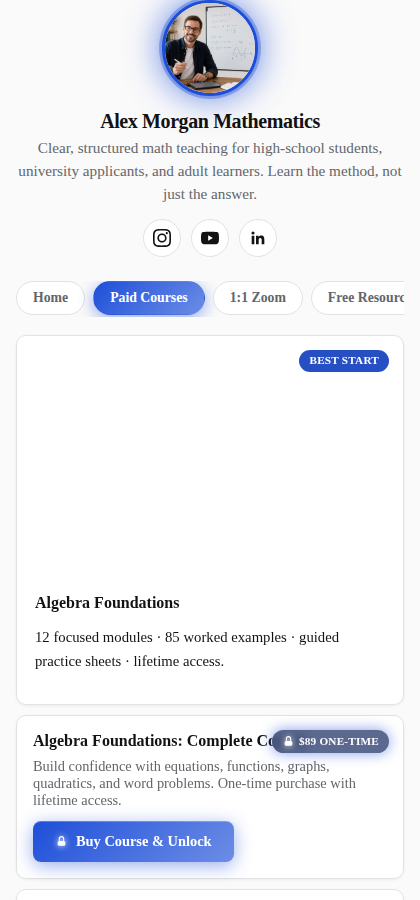Select the Paid Courses tab

tap(149, 298)
